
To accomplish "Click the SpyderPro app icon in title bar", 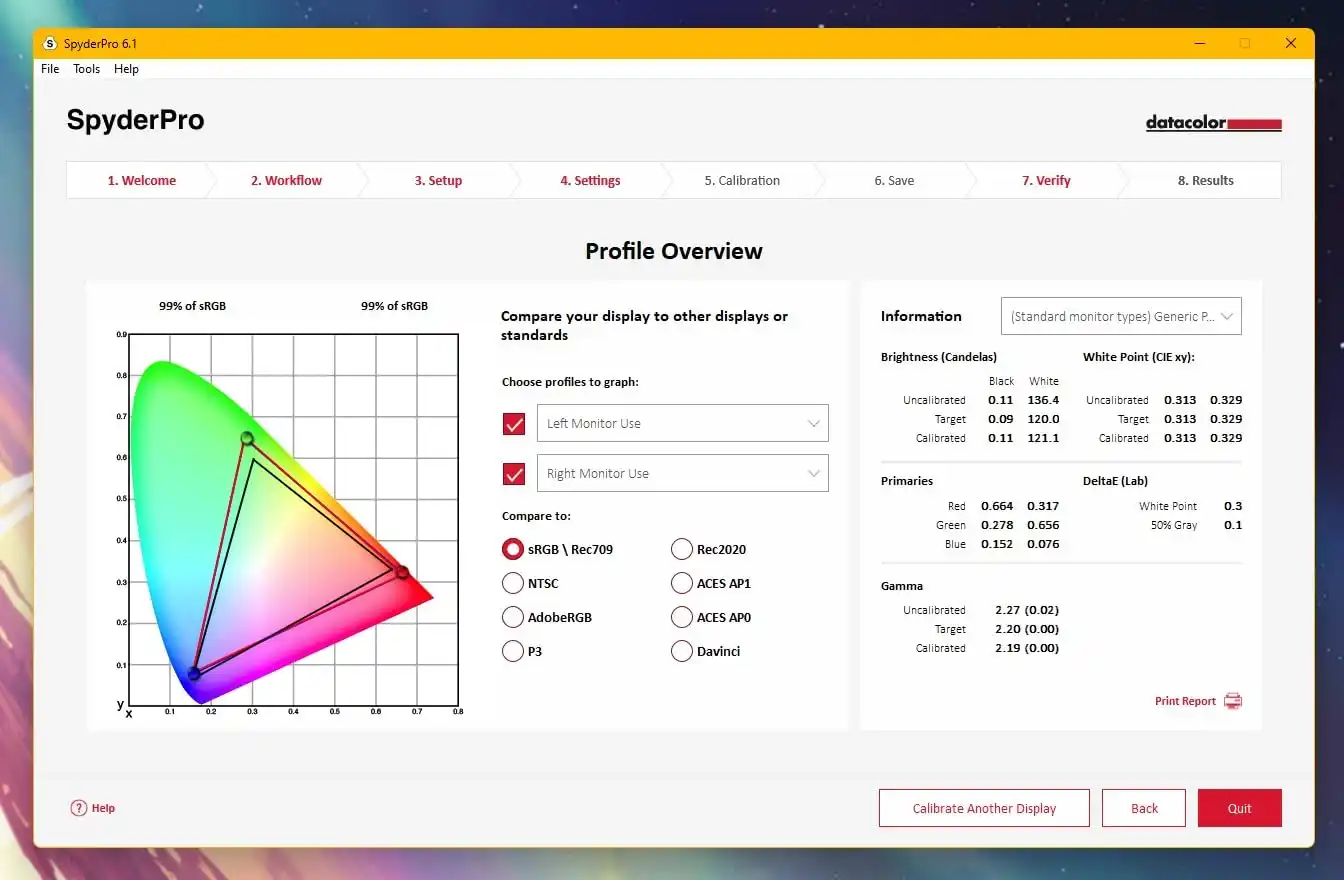I will [x=50, y=44].
